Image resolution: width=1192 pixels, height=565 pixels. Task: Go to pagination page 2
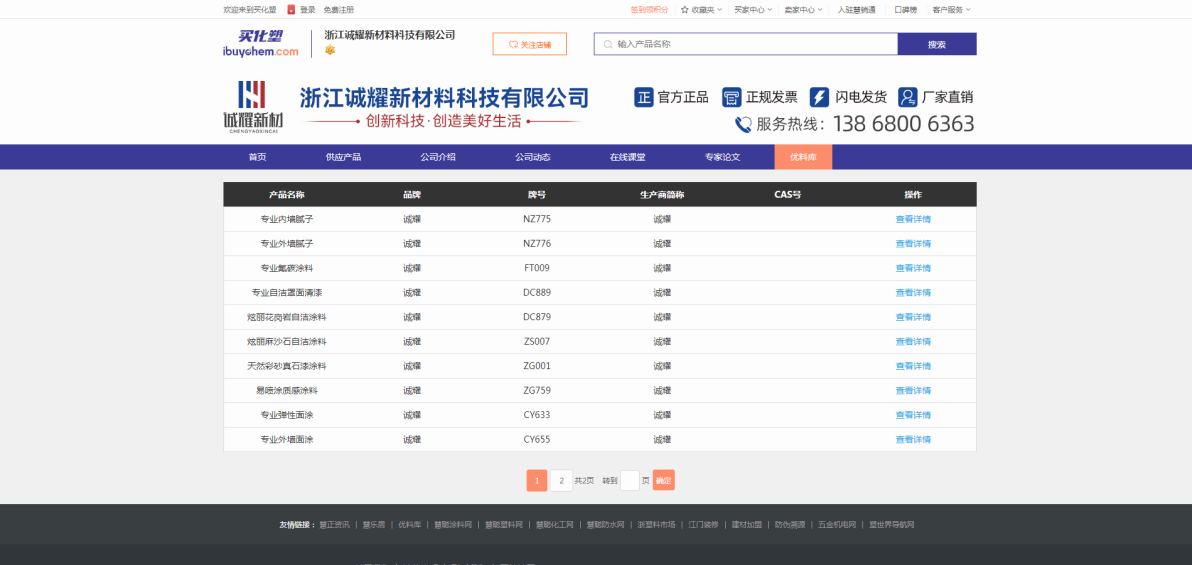pyautogui.click(x=561, y=481)
